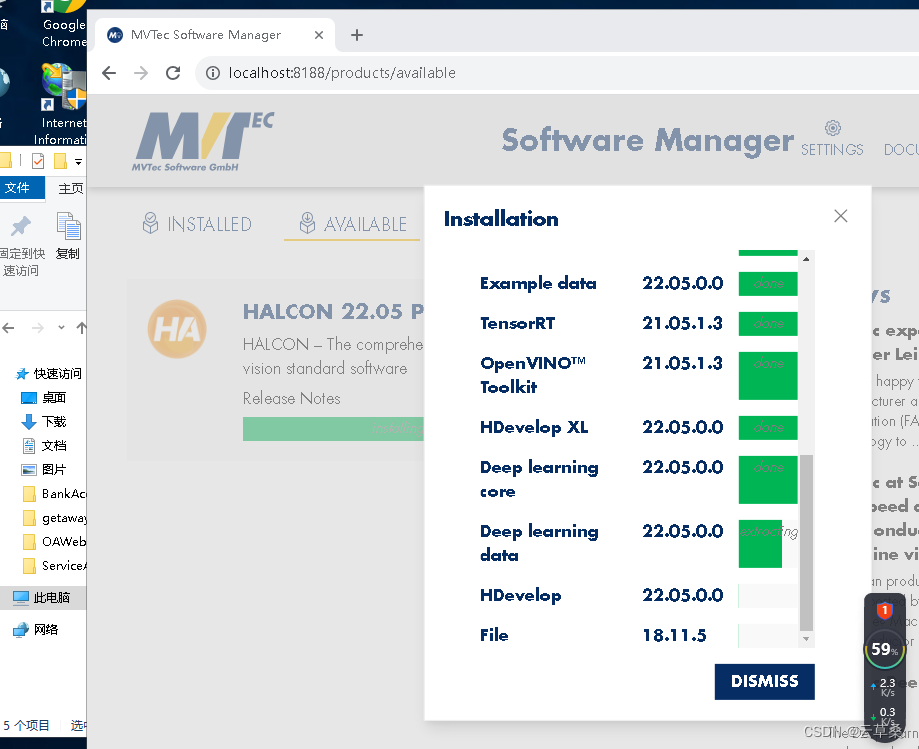Image resolution: width=919 pixels, height=749 pixels.
Task: Click the browser back arrow
Action: [109, 72]
